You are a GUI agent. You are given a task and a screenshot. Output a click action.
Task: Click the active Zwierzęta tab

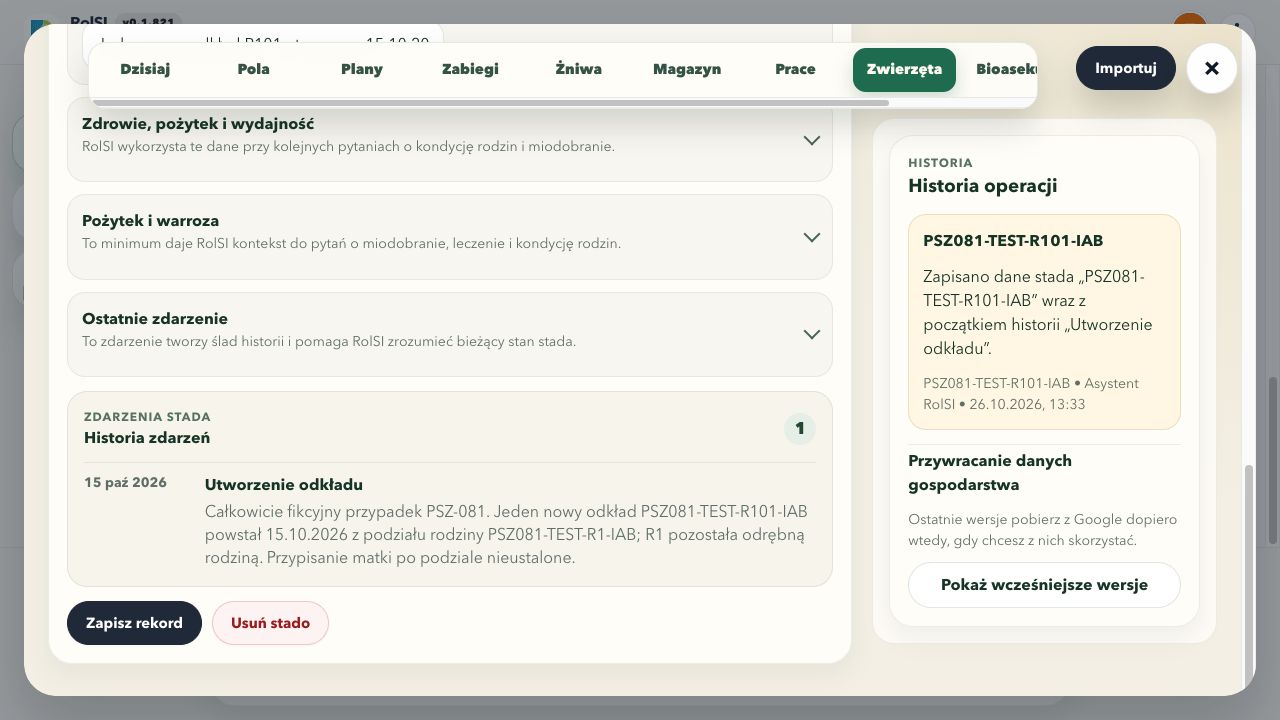904,69
